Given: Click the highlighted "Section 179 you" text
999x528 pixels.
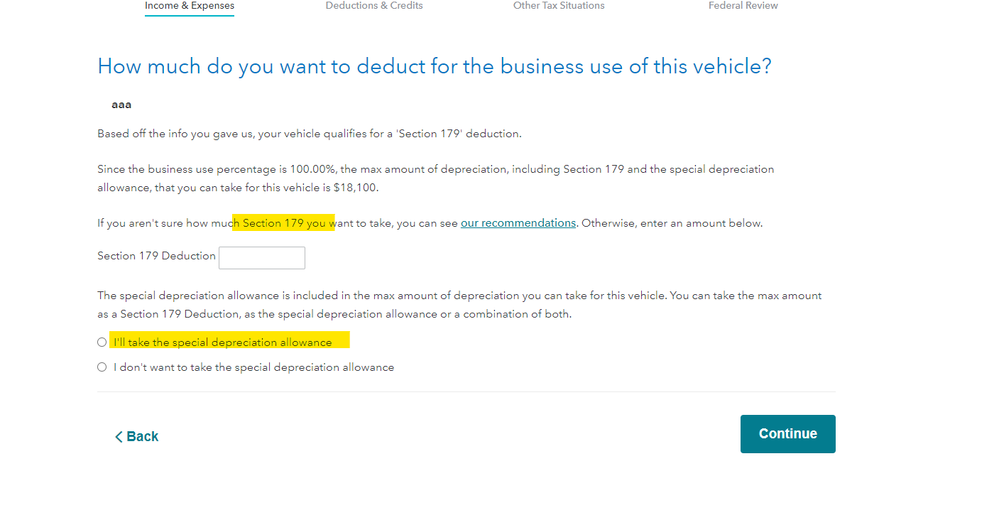Looking at the screenshot, I should click(x=284, y=223).
